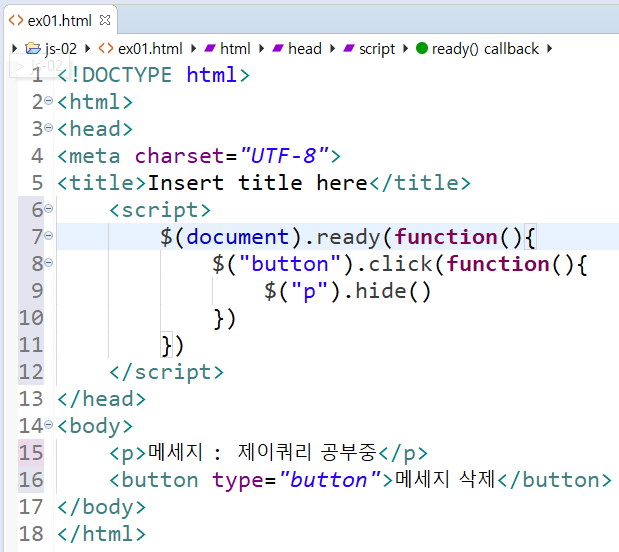This screenshot has height=552, width=619.
Task: Open js-02 breadcrumb item
Action: pos(61,49)
